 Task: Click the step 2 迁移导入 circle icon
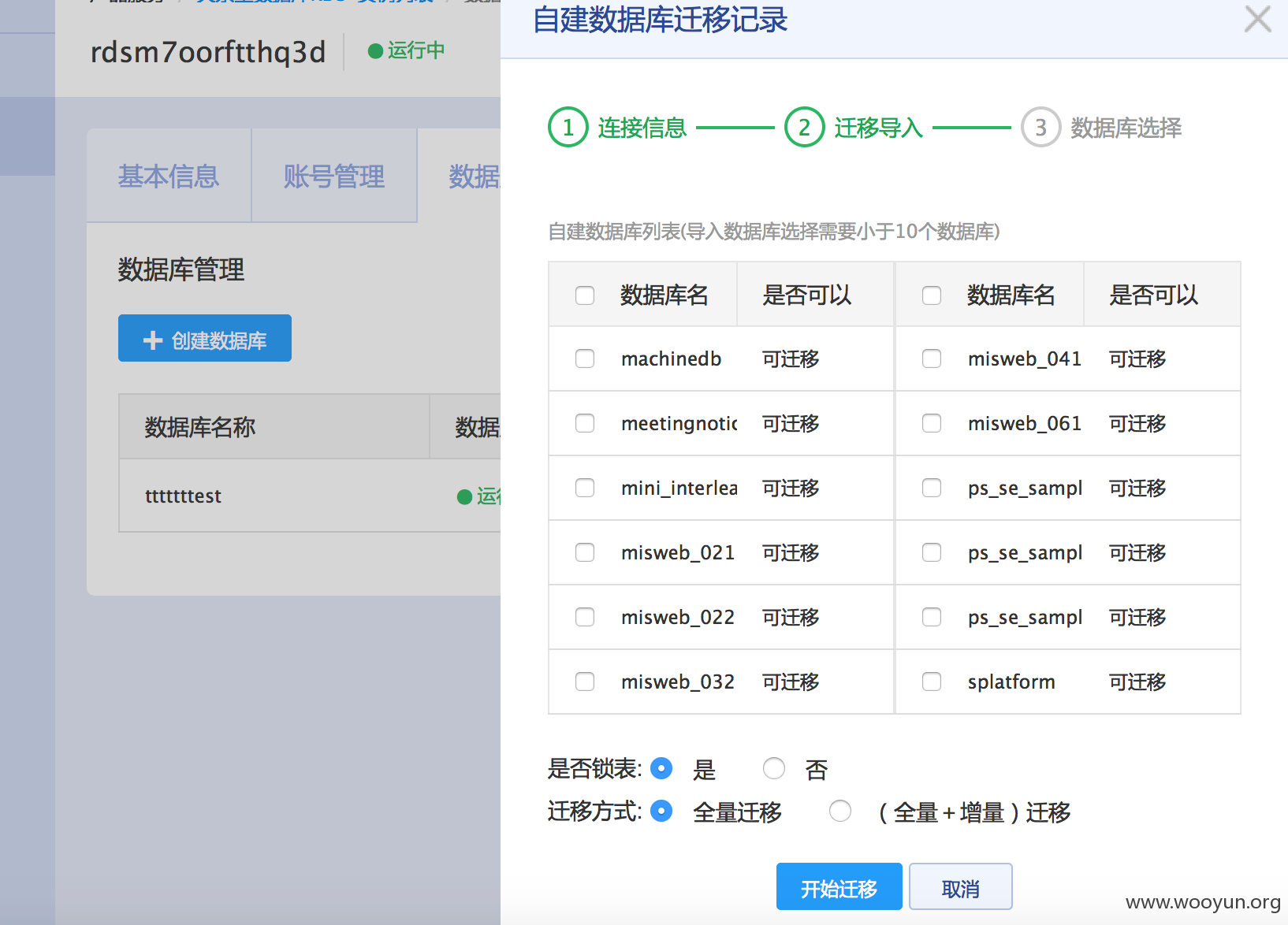pos(805,127)
